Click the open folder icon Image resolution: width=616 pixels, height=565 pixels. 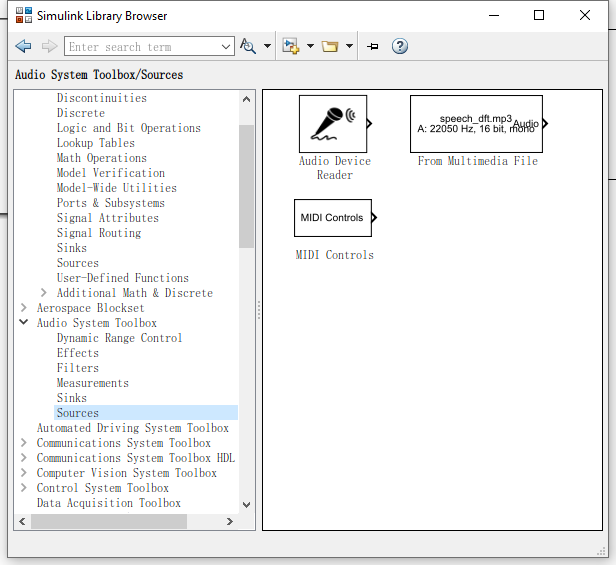(x=330, y=46)
